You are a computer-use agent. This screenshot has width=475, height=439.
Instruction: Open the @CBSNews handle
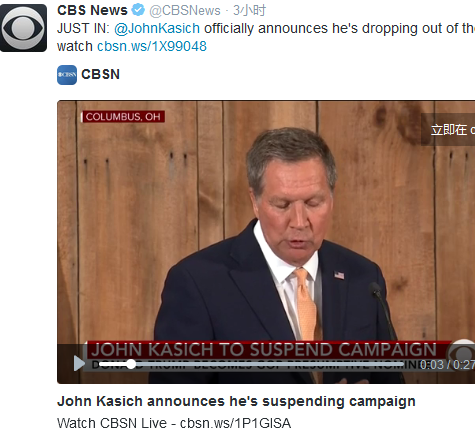185,11
